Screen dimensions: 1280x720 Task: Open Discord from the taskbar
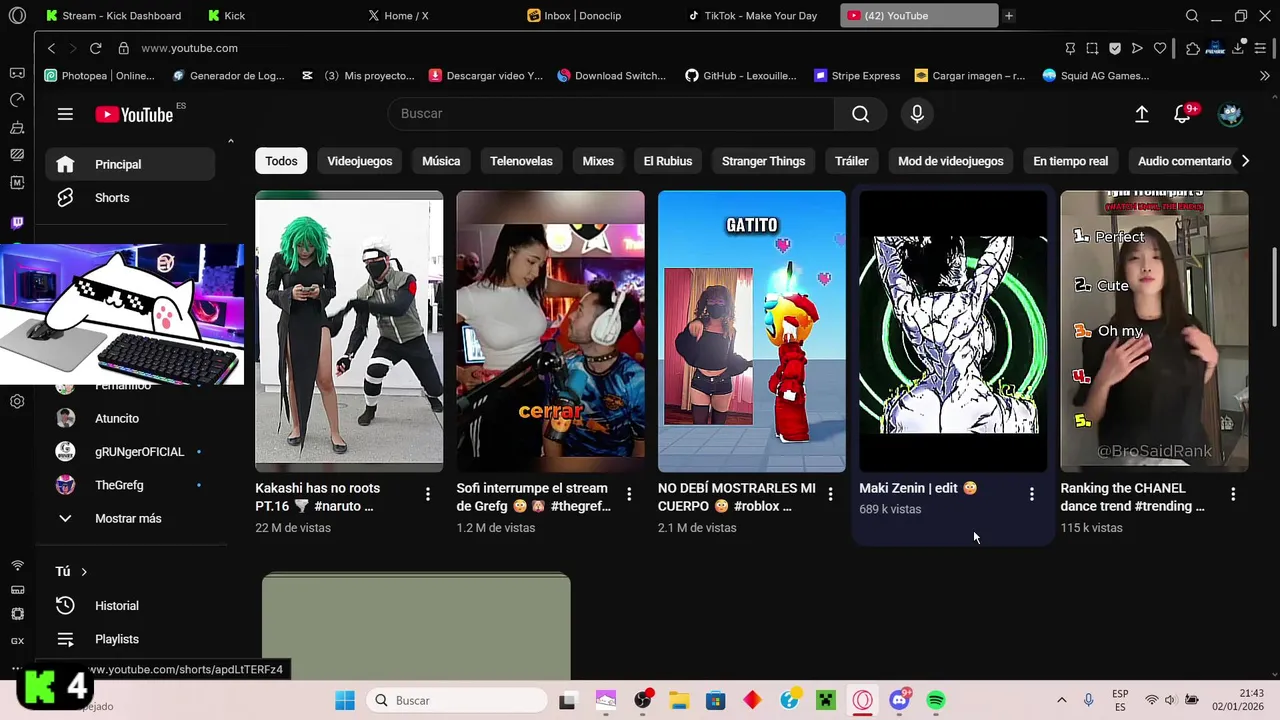(x=899, y=700)
